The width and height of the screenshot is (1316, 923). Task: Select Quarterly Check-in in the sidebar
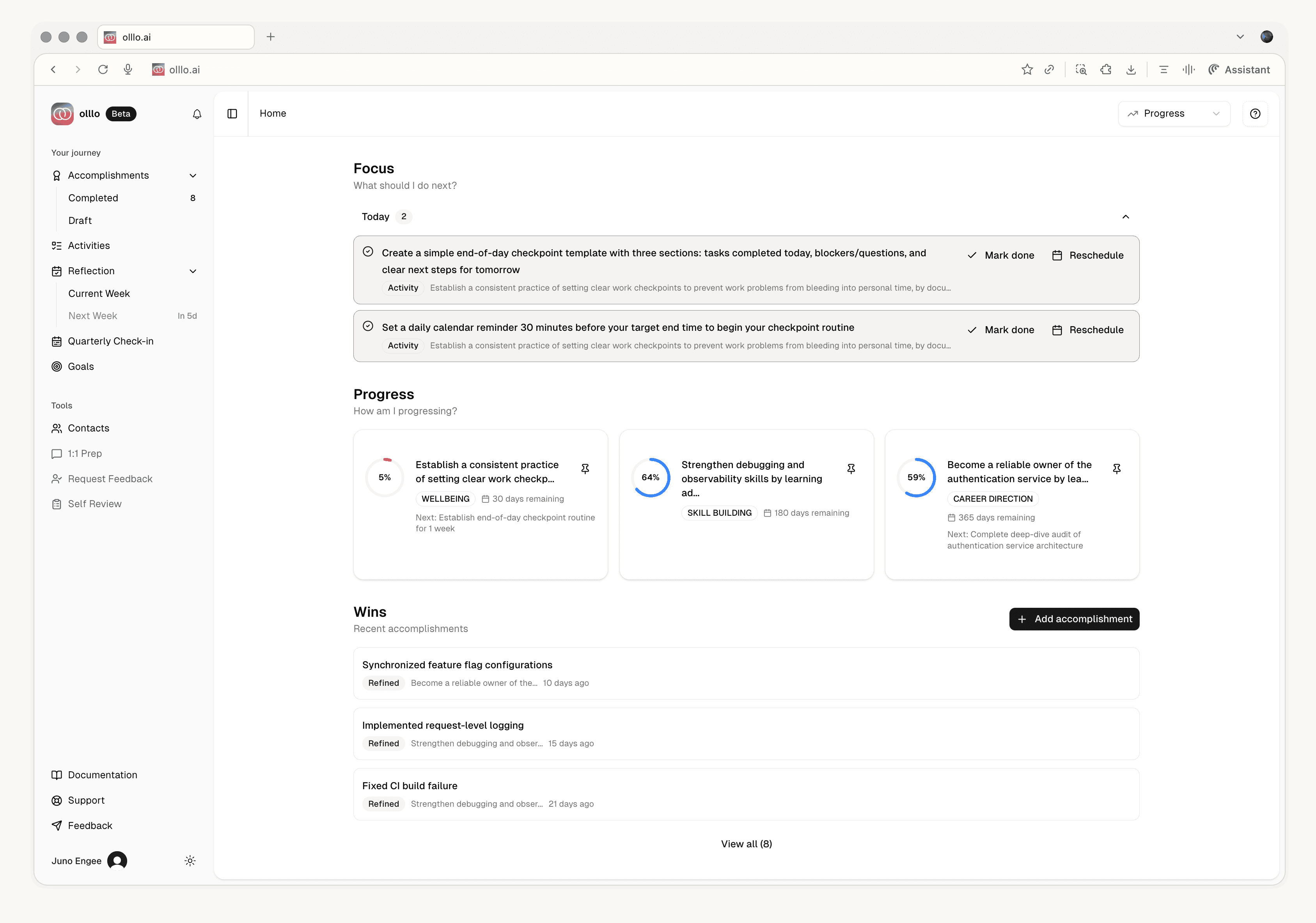tap(110, 341)
